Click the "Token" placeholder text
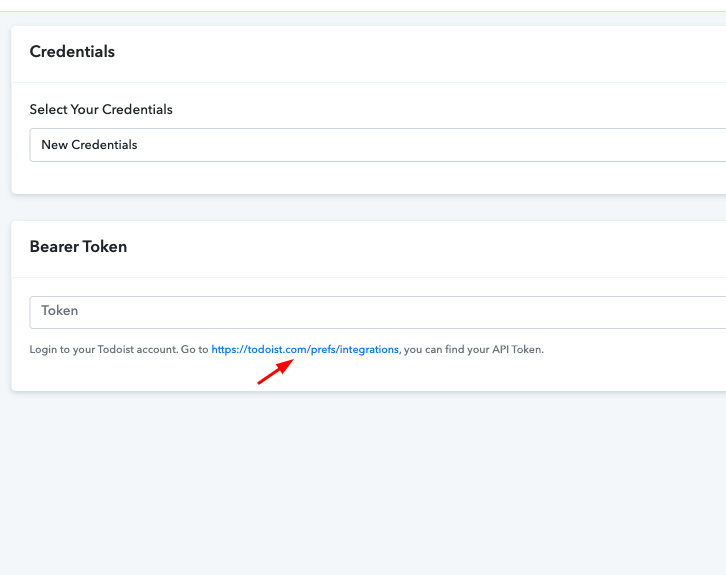Image resolution: width=726 pixels, height=575 pixels. click(x=60, y=311)
